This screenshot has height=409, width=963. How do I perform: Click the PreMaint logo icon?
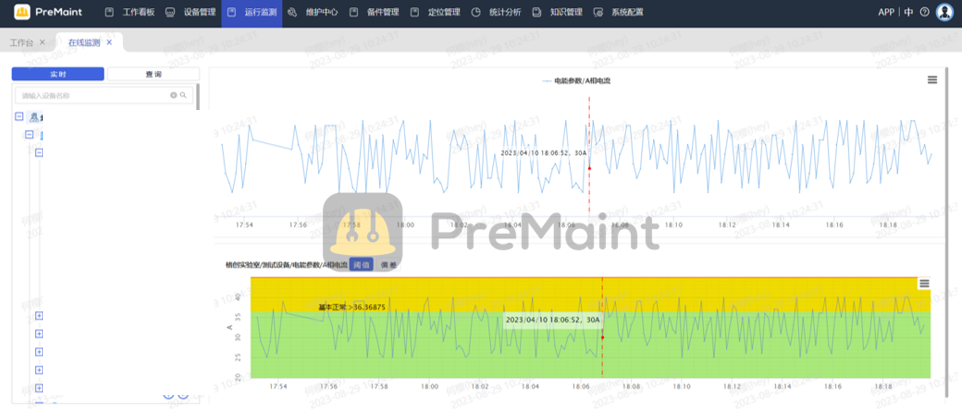pyautogui.click(x=22, y=12)
